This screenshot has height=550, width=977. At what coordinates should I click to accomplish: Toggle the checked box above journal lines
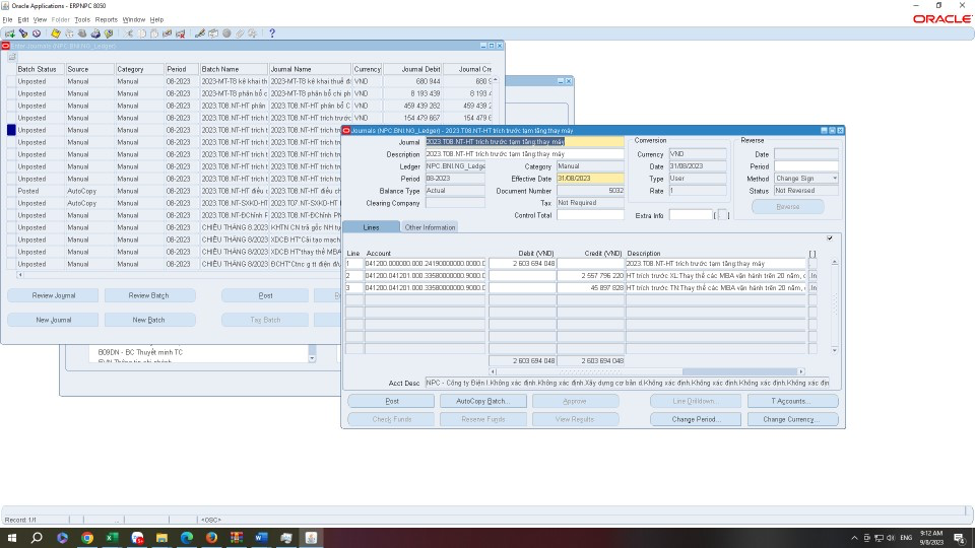(830, 238)
